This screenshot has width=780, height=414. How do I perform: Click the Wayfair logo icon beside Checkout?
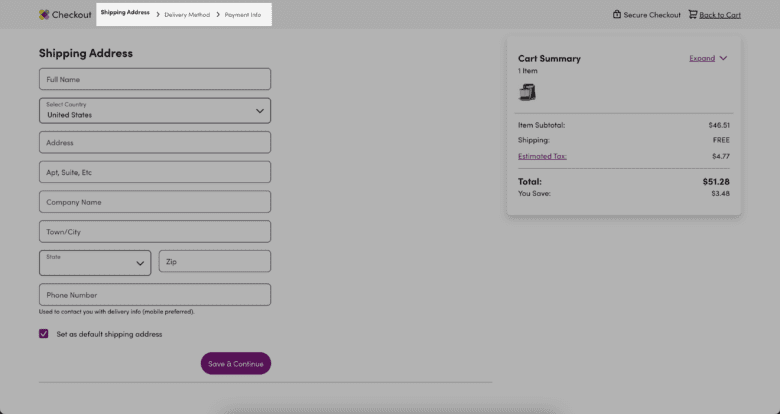pyautogui.click(x=44, y=15)
